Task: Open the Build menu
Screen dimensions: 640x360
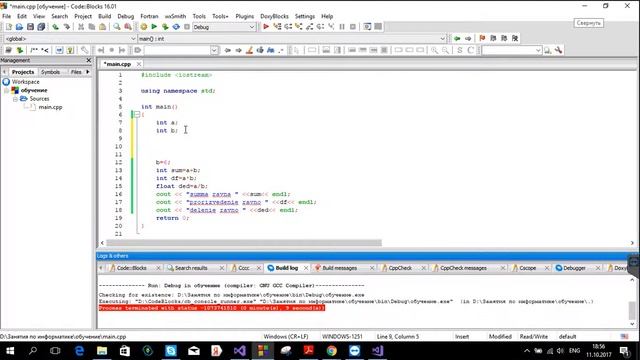Action: (x=104, y=16)
